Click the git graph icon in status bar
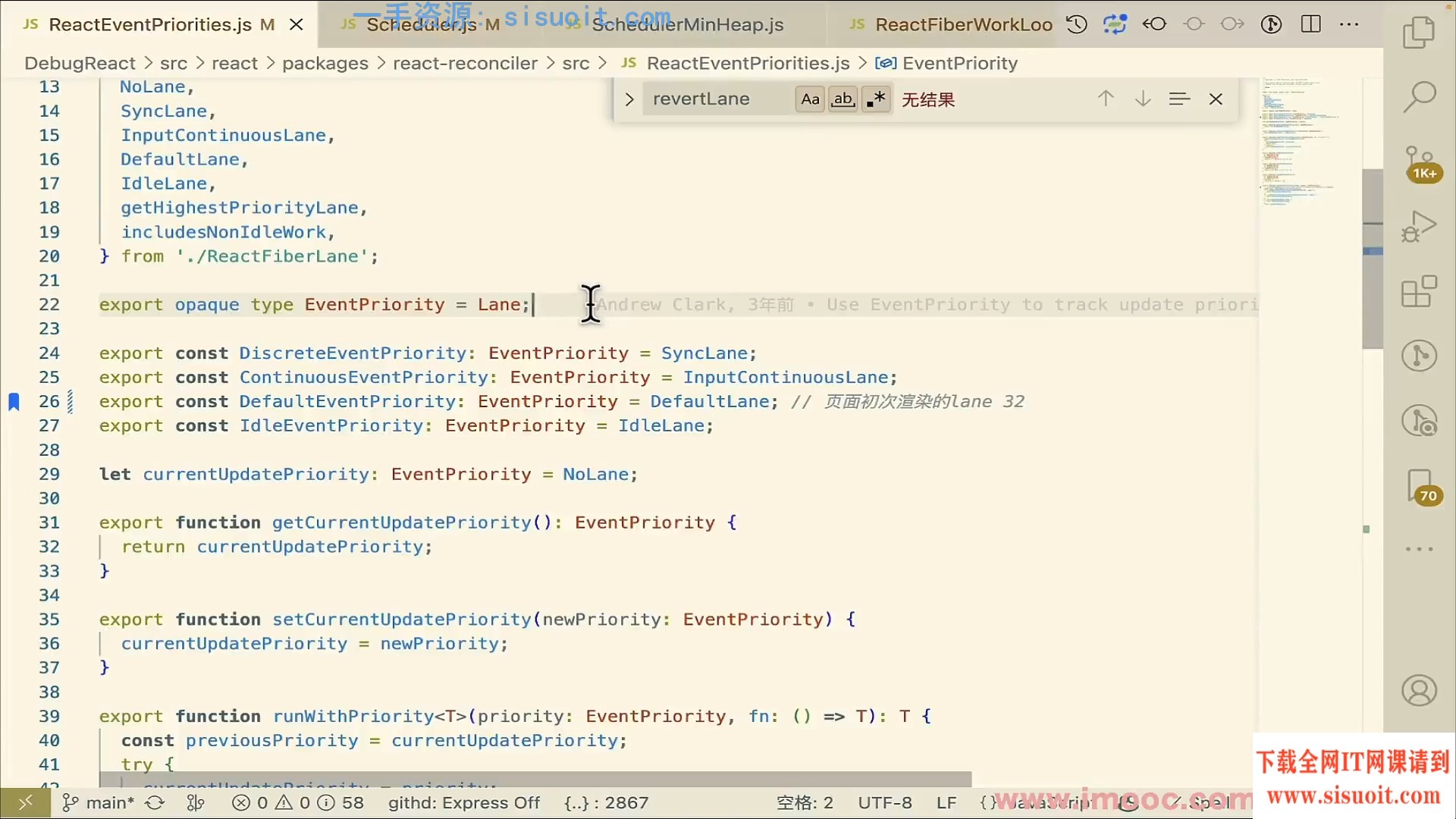 (196, 802)
